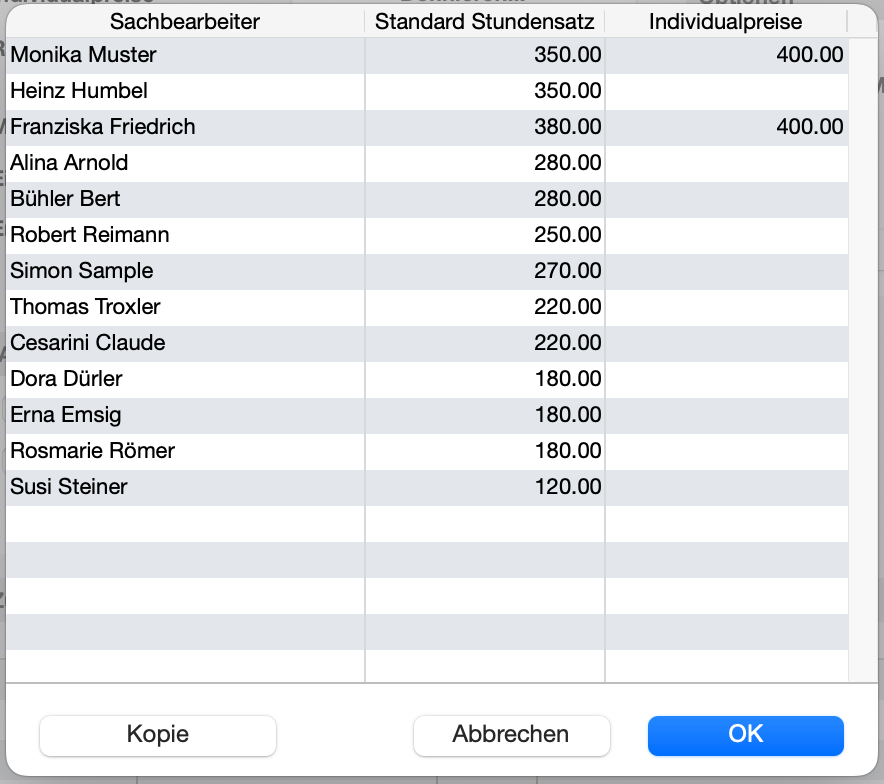Click Bühler Bert's hourly rate 280.00

pyautogui.click(x=567, y=199)
